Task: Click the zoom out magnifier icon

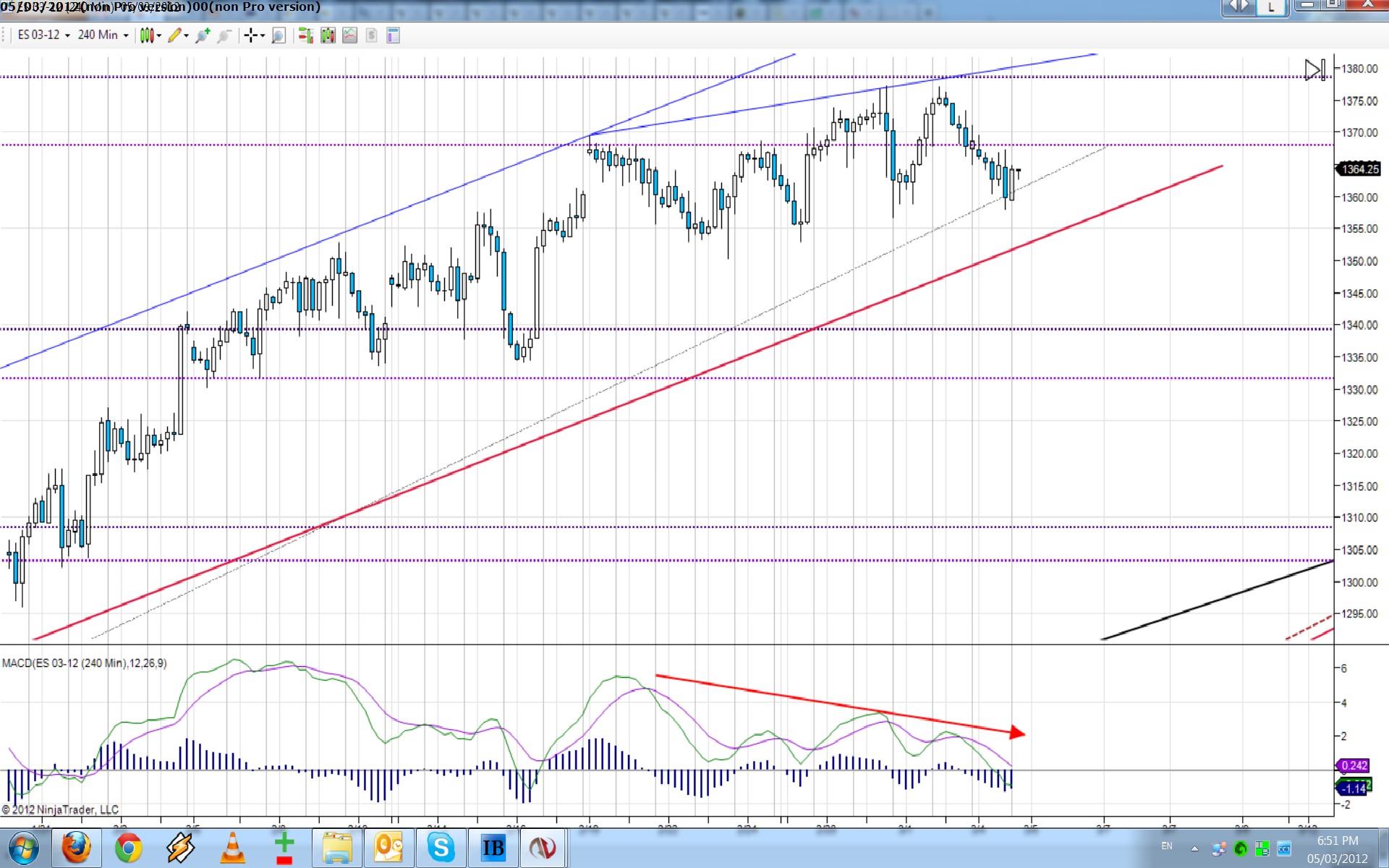Action: (x=225, y=35)
